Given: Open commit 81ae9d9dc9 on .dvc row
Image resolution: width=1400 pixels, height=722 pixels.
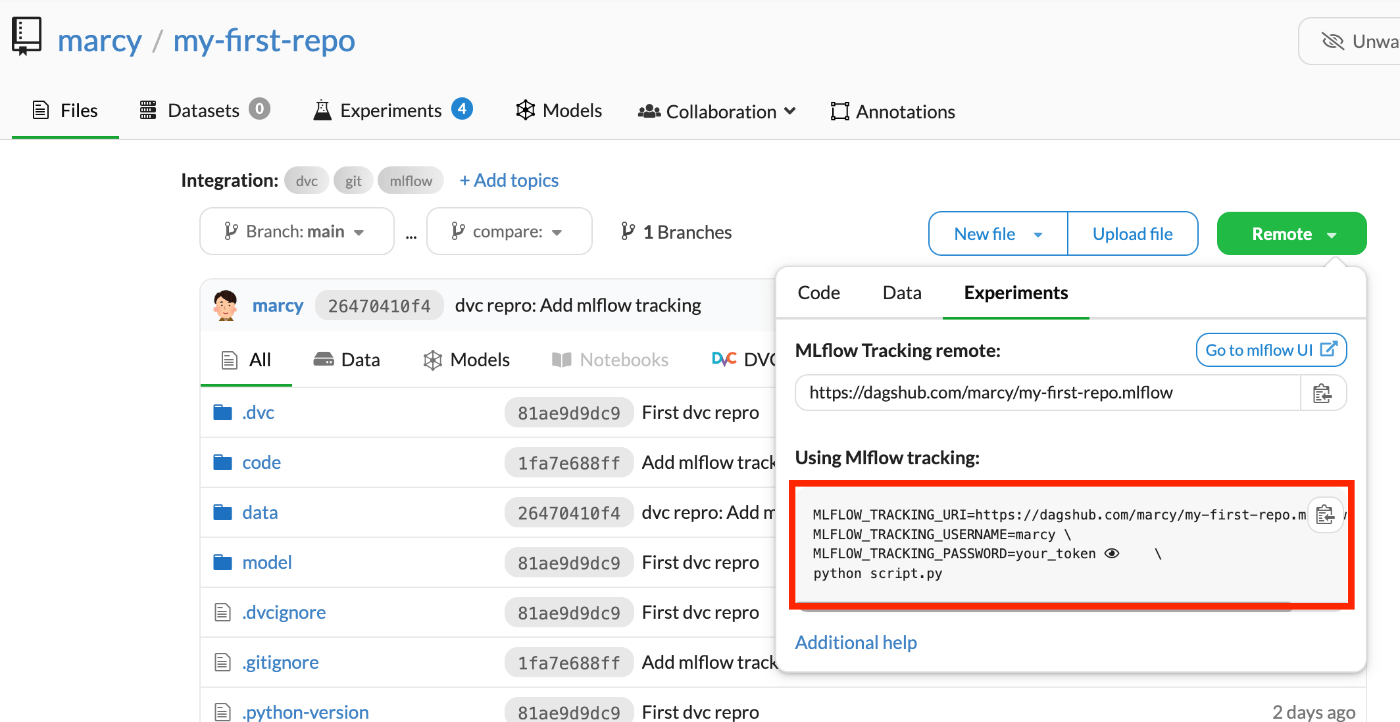Looking at the screenshot, I should [x=569, y=412].
